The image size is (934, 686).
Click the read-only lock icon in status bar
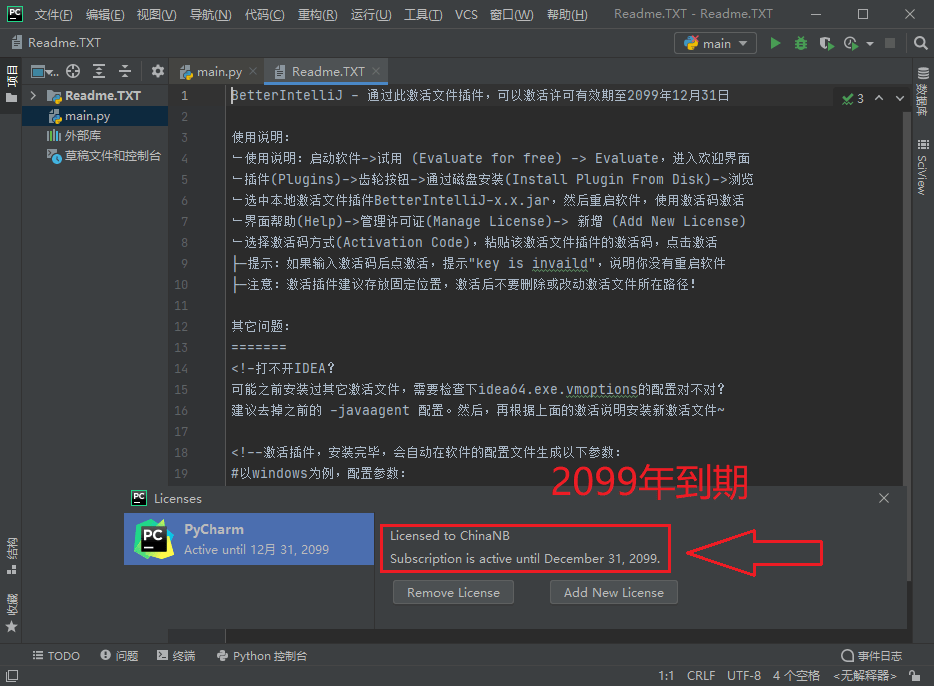[x=914, y=675]
